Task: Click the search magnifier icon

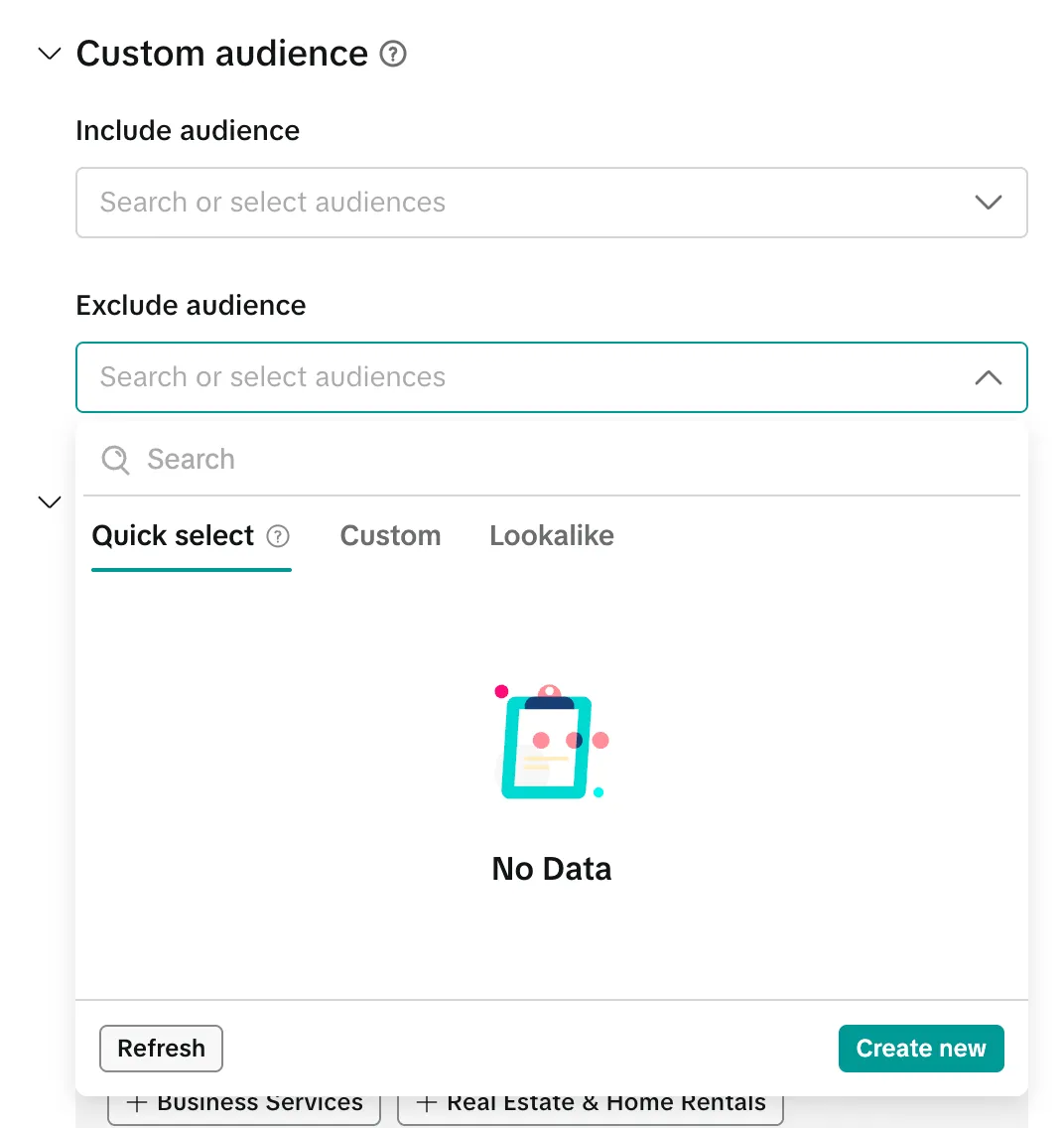Action: pos(115,459)
